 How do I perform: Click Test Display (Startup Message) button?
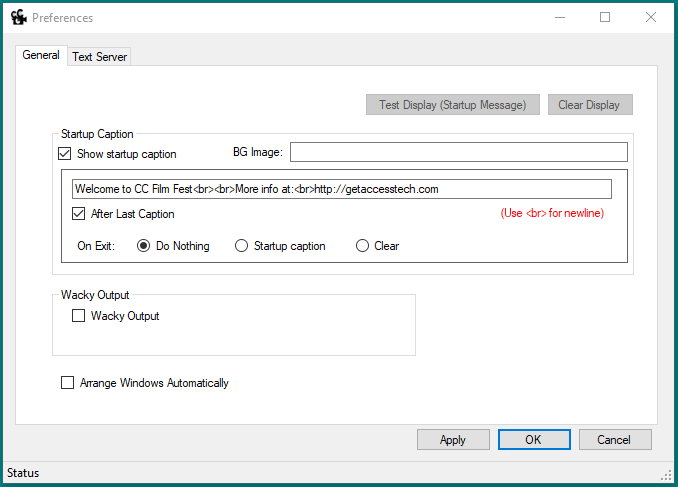coord(453,105)
